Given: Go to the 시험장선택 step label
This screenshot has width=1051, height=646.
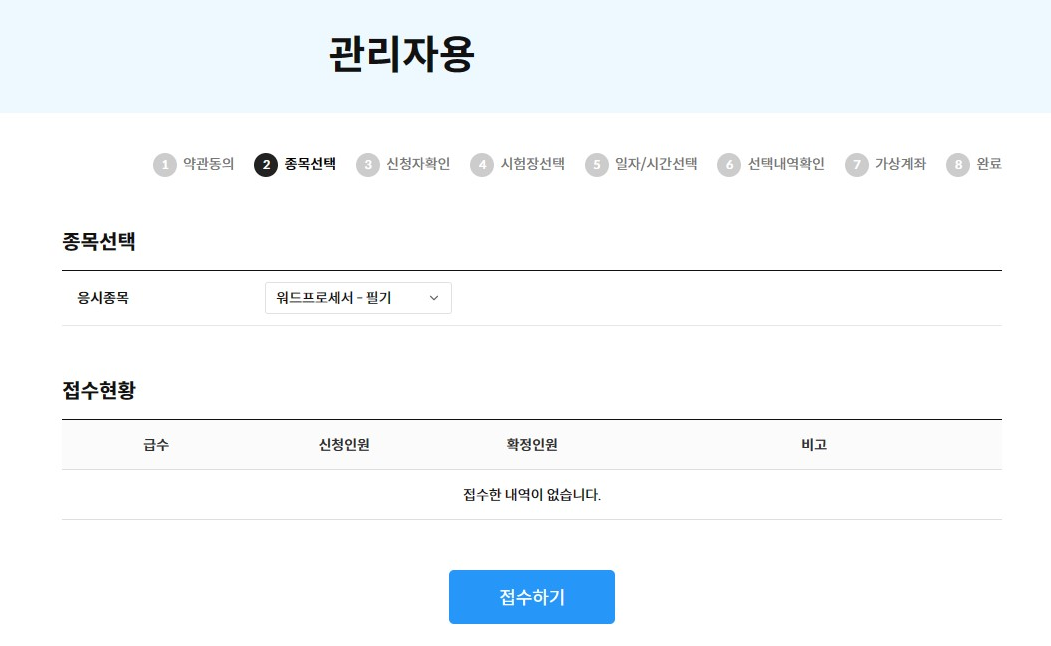Looking at the screenshot, I should tap(533, 164).
